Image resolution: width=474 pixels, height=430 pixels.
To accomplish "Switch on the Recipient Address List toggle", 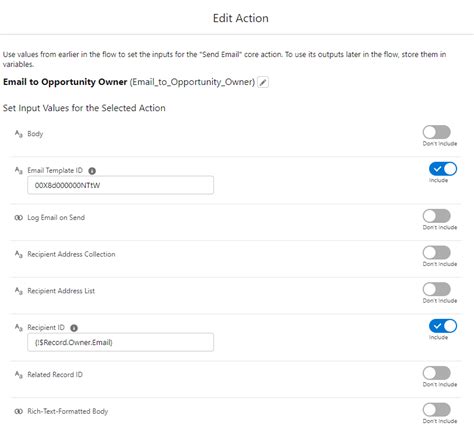I will (x=437, y=289).
